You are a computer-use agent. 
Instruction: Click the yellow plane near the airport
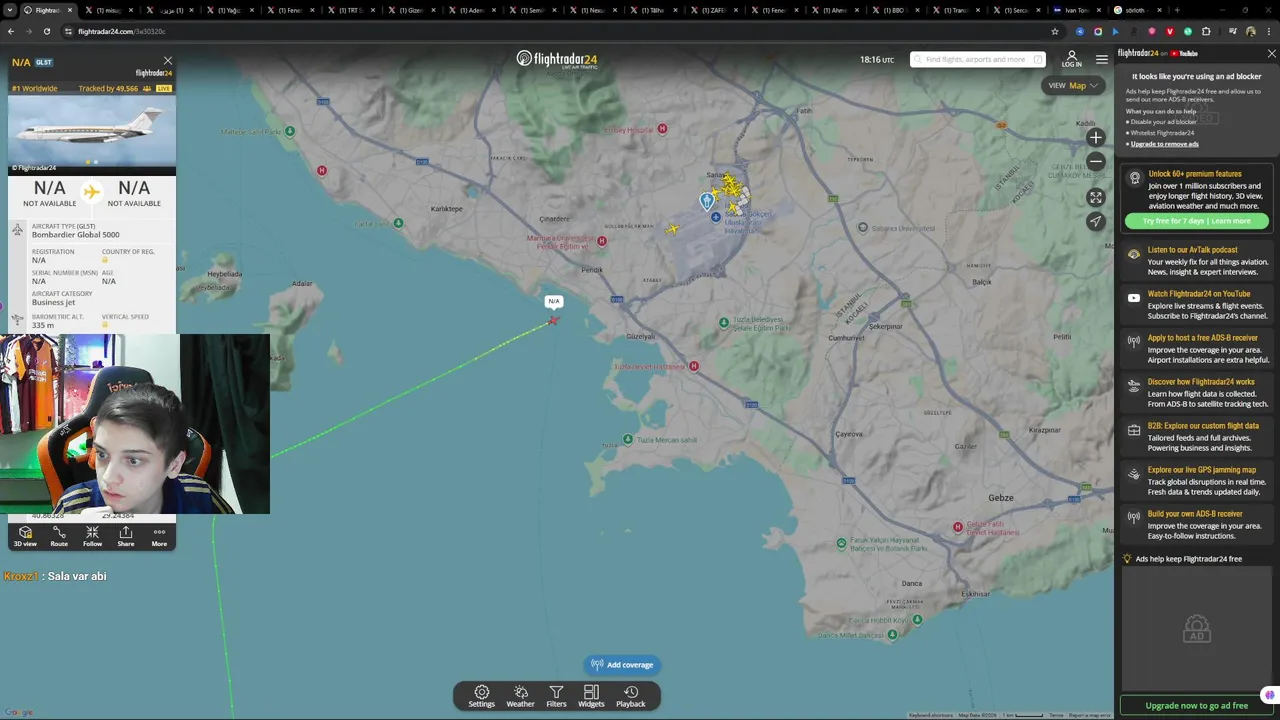[673, 229]
